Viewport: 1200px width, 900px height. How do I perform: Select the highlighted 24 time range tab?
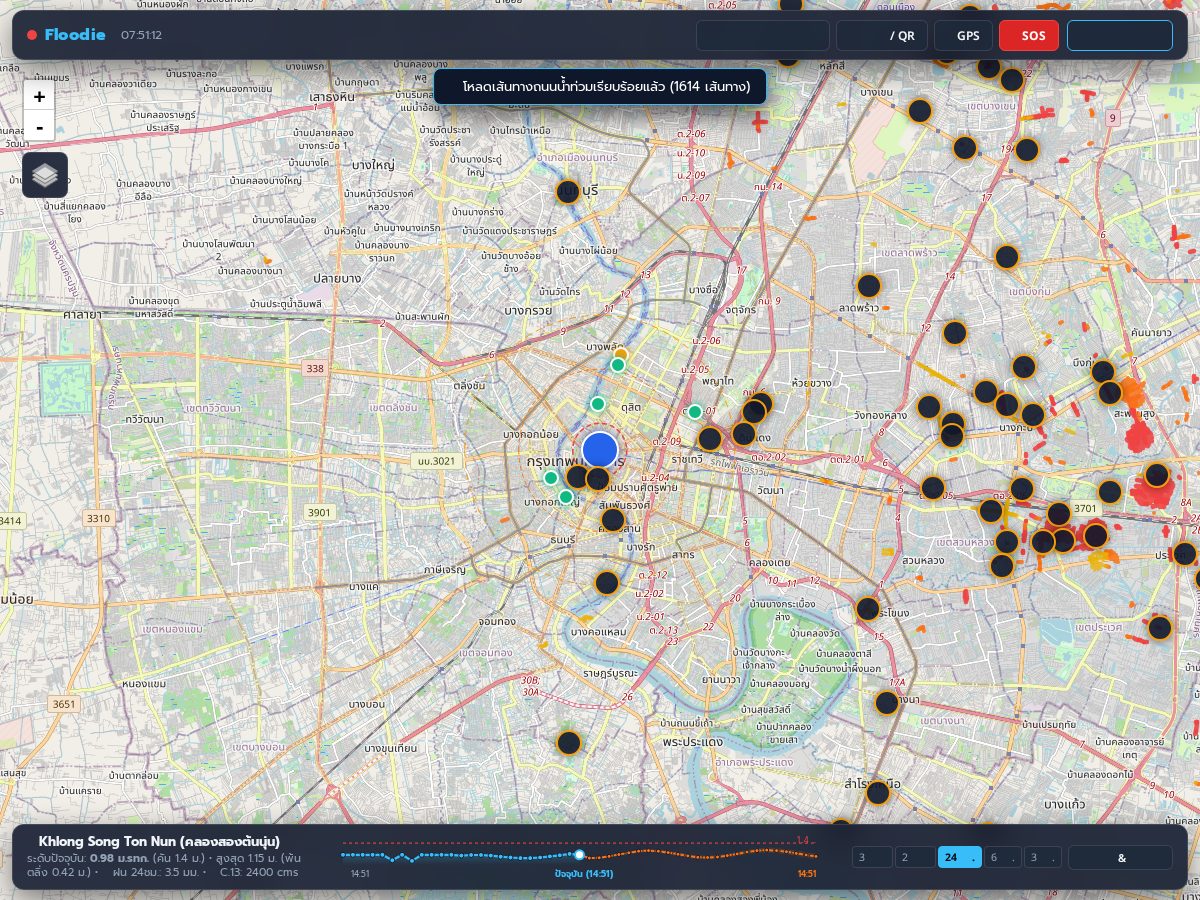(959, 857)
